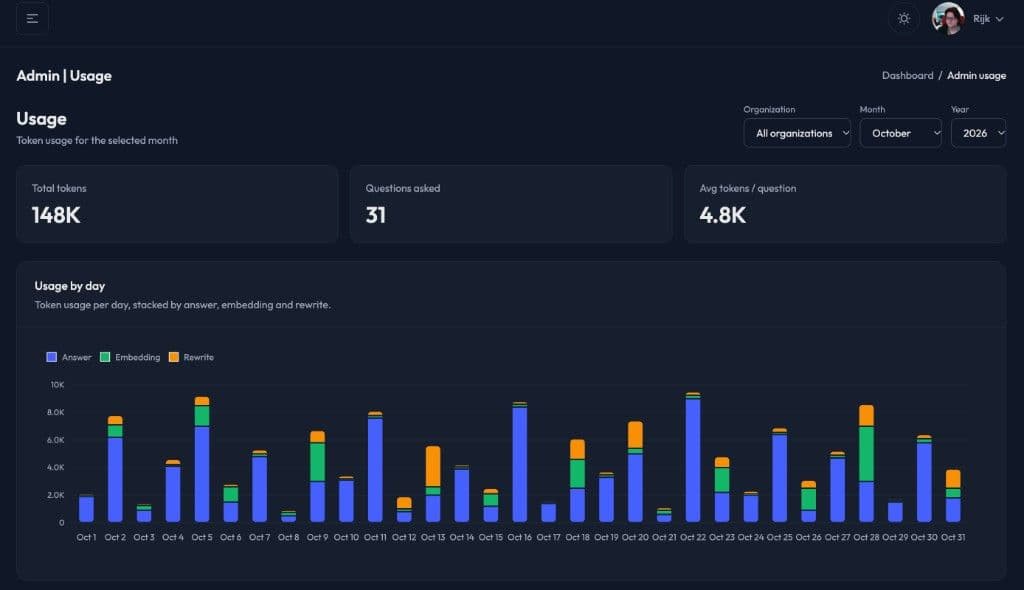Click the Oct 22 bar
The image size is (1024, 590).
pyautogui.click(x=693, y=457)
